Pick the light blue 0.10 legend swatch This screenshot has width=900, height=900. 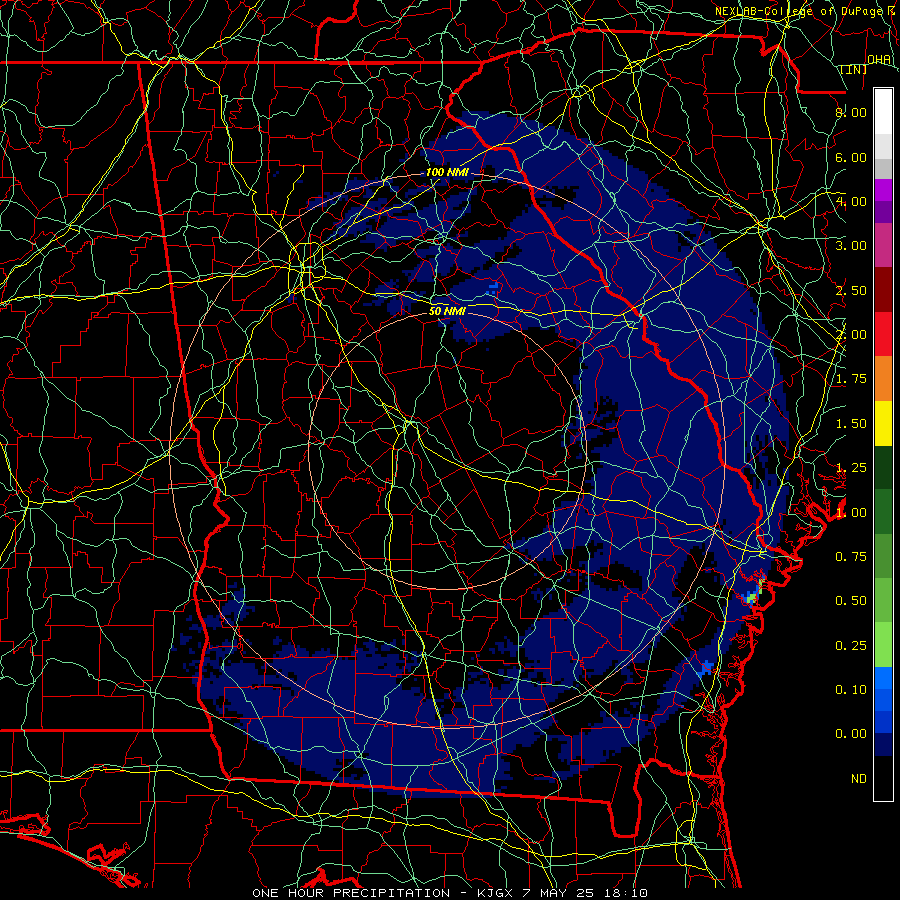883,678
